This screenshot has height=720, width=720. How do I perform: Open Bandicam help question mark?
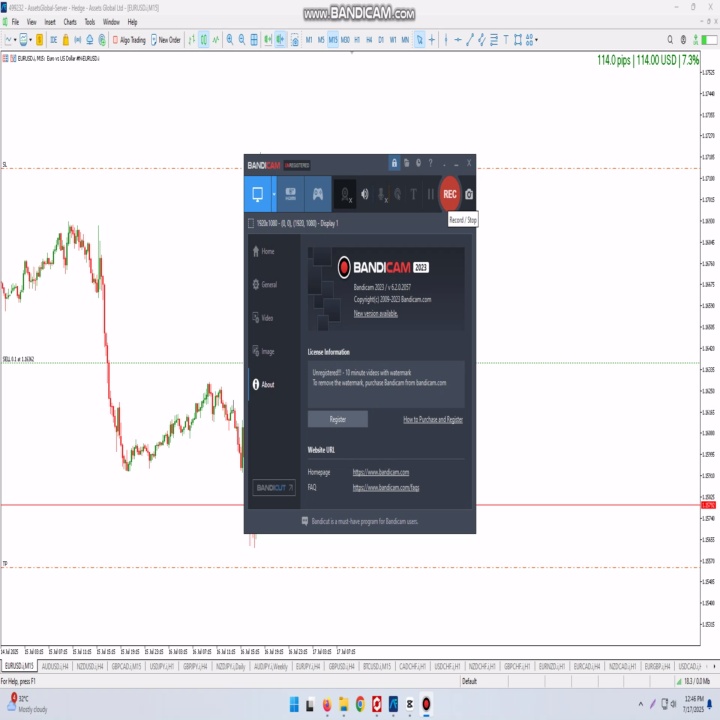point(430,163)
